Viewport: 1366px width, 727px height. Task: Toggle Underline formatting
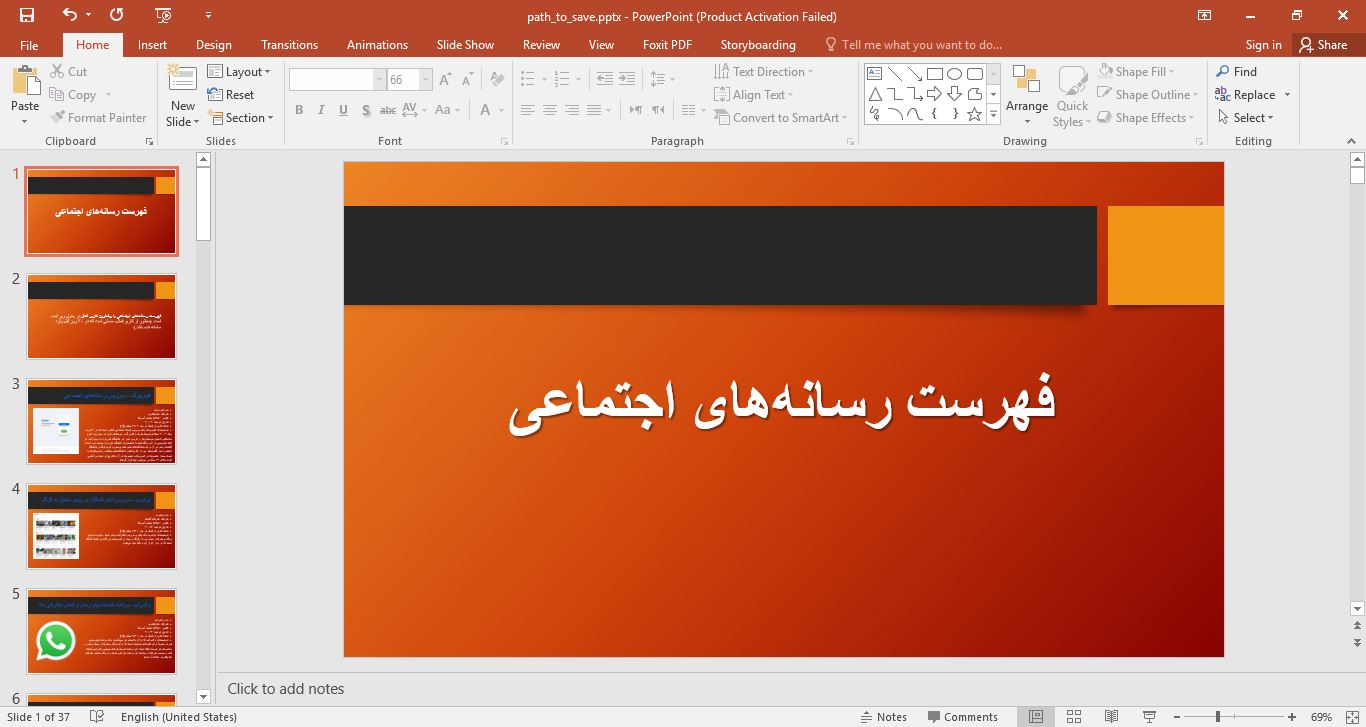[344, 110]
